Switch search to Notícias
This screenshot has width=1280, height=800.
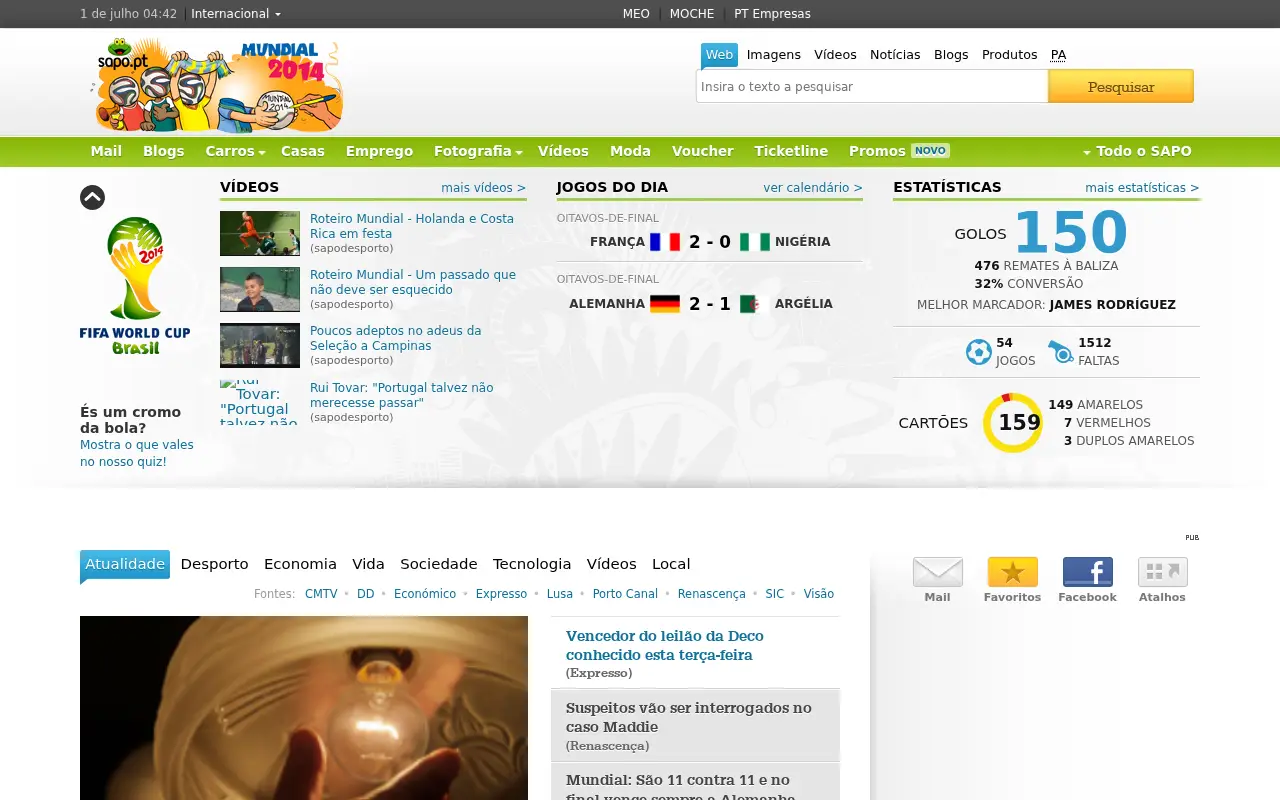click(895, 55)
